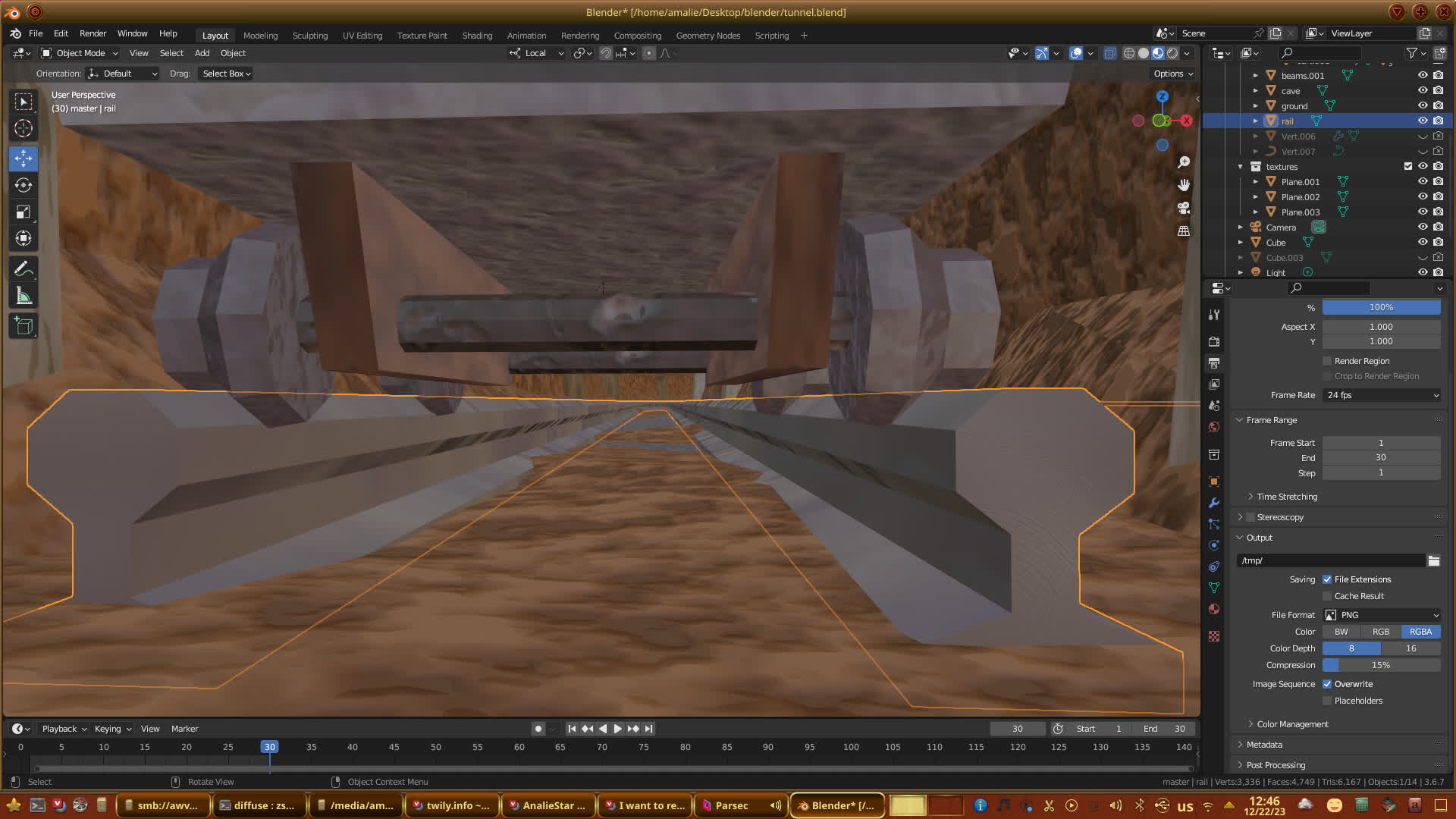
Task: Open the output folder browser icon
Action: pos(1433,560)
